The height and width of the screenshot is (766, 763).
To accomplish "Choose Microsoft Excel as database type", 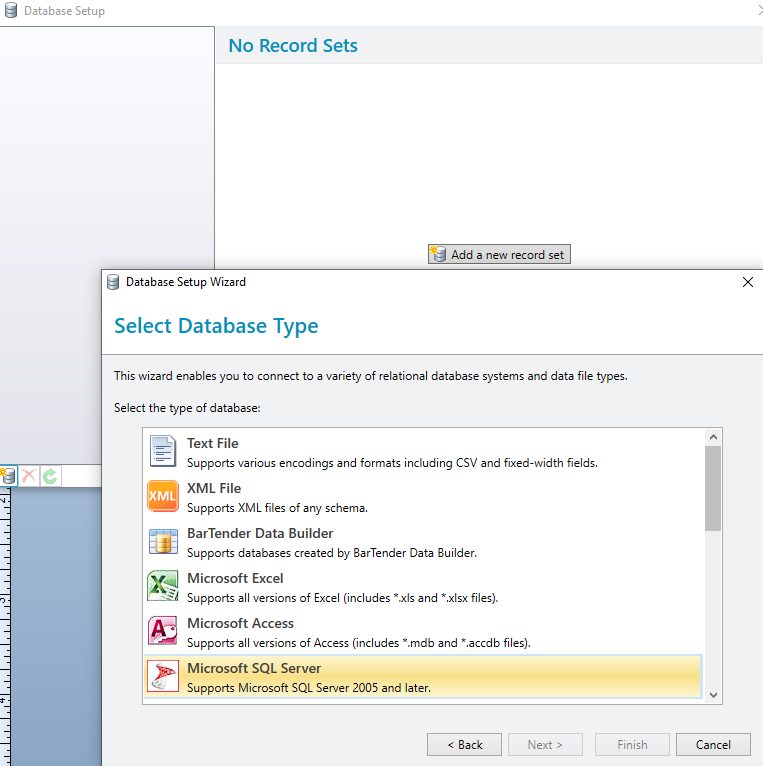I will click(x=423, y=587).
